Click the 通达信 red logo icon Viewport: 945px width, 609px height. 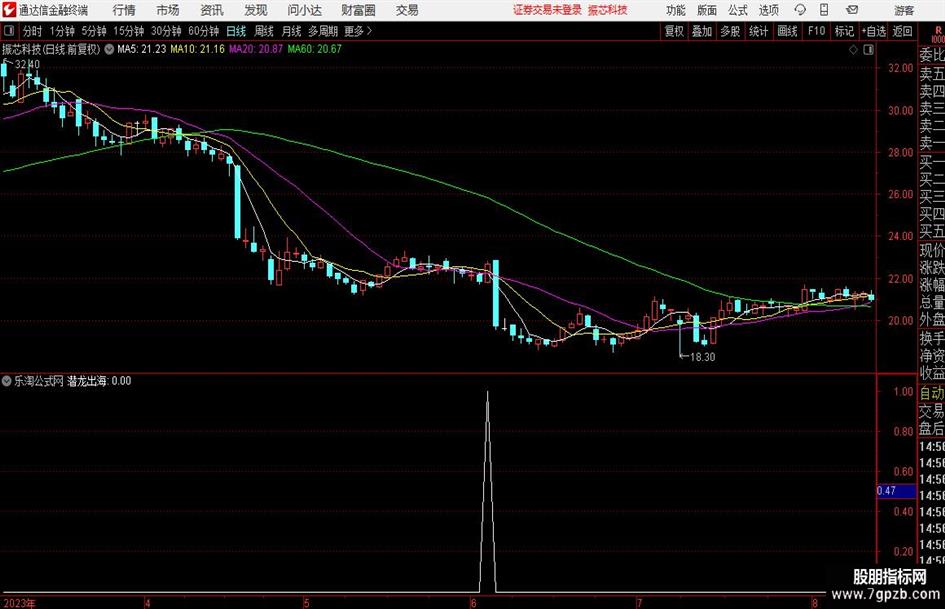click(8, 10)
